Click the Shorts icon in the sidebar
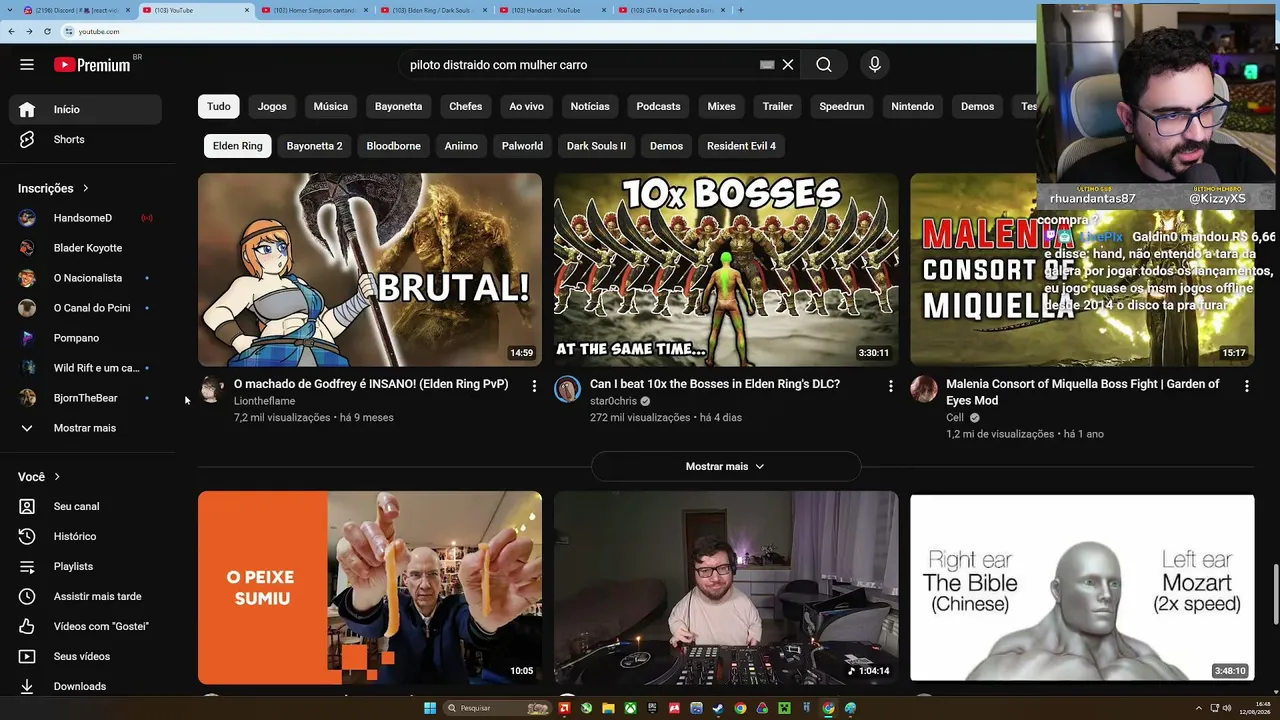 coord(27,139)
